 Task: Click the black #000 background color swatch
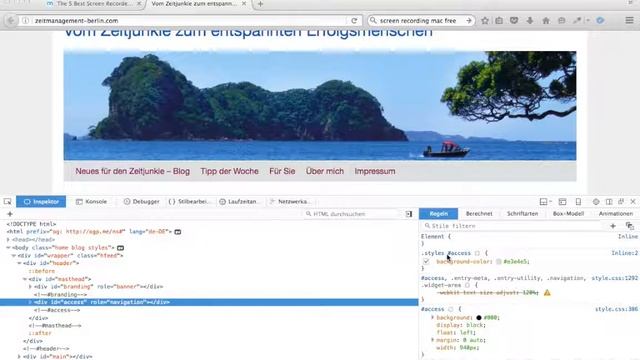(x=479, y=318)
